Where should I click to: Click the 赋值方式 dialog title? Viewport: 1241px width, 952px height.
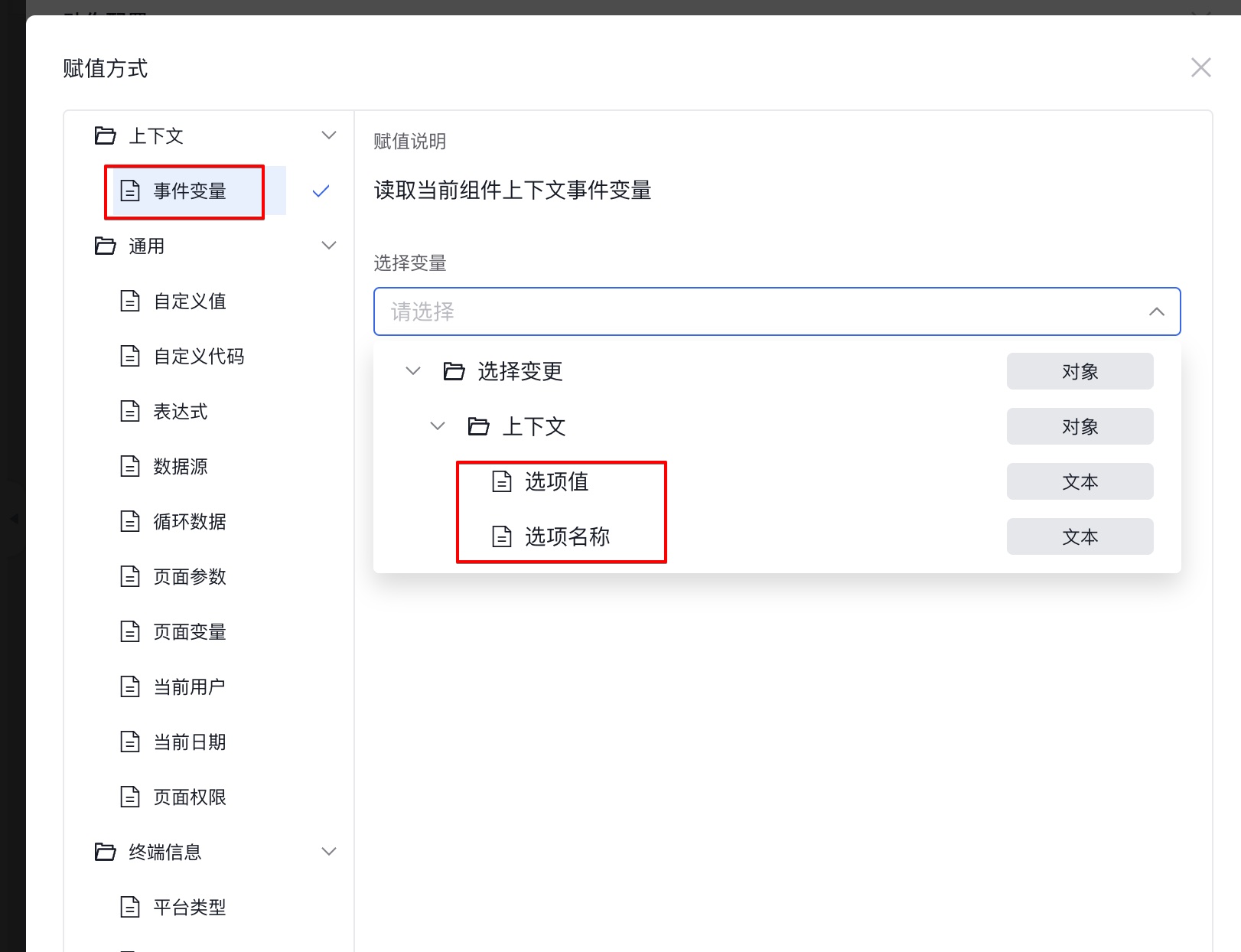click(x=106, y=68)
